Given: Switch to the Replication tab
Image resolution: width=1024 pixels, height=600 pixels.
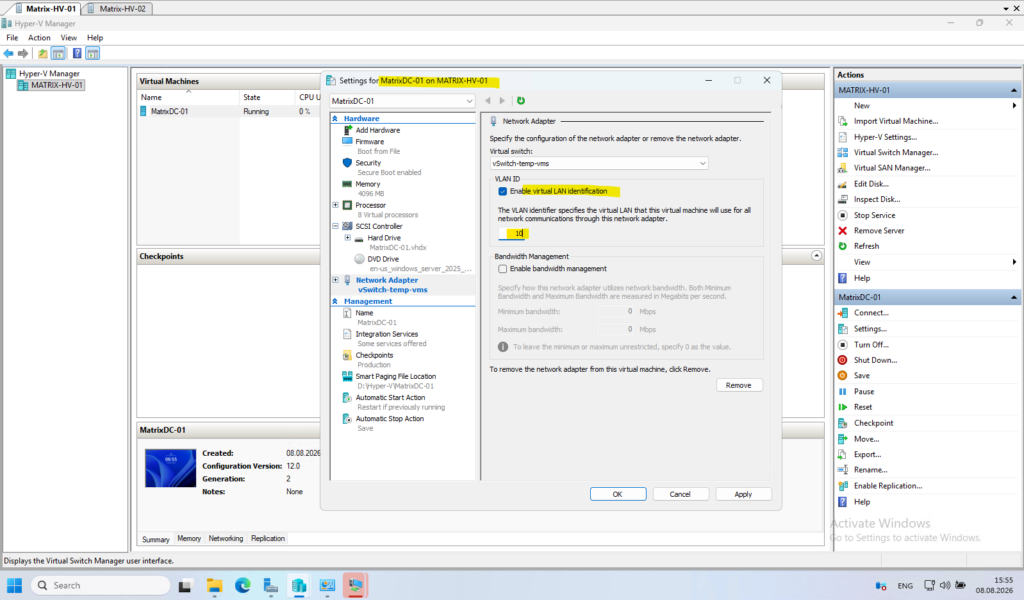Looking at the screenshot, I should [x=268, y=539].
